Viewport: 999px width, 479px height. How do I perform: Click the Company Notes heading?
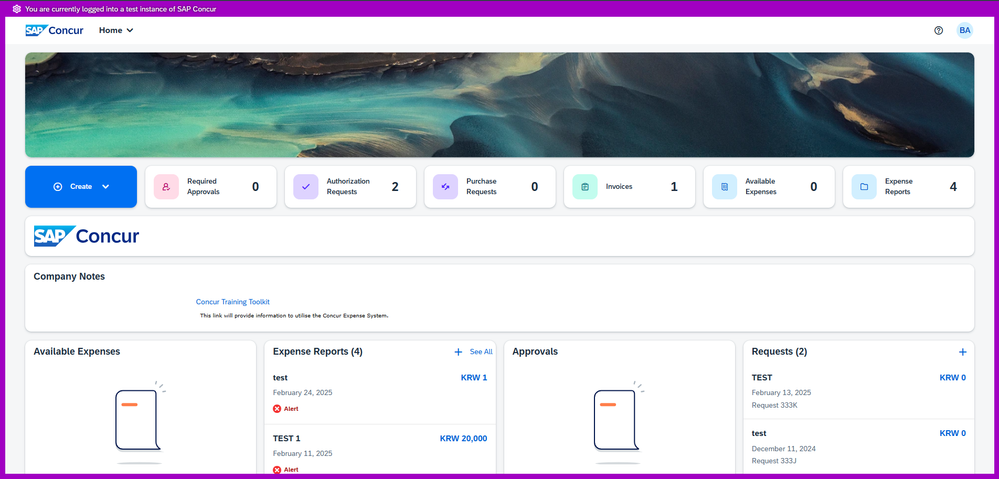click(69, 276)
